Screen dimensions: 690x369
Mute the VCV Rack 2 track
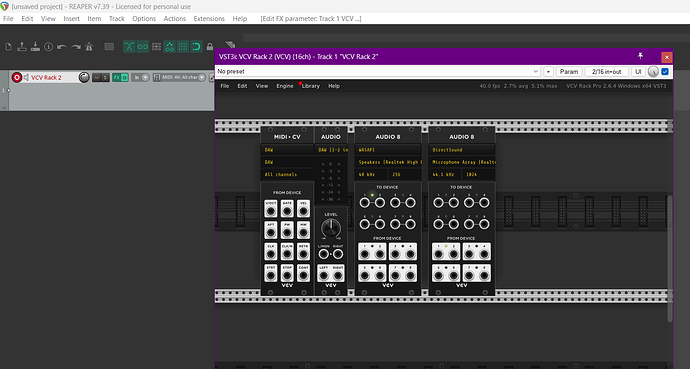[x=96, y=77]
